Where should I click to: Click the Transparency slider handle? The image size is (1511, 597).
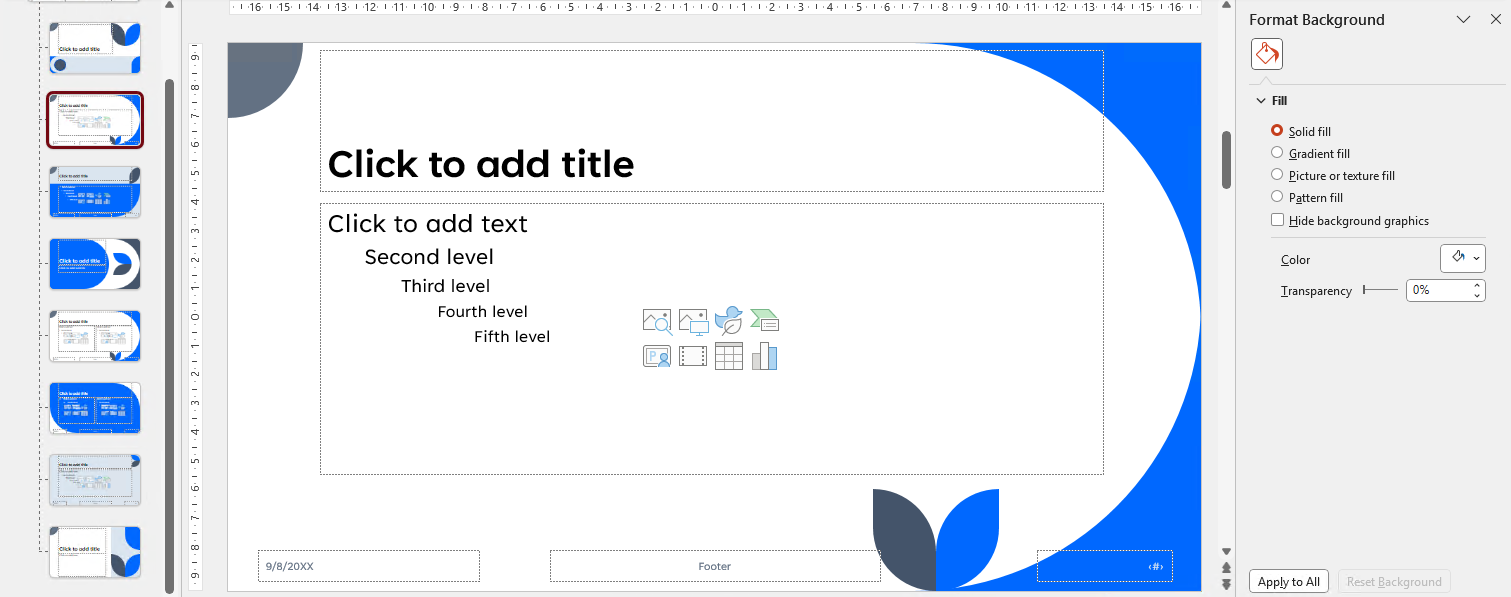click(1365, 290)
